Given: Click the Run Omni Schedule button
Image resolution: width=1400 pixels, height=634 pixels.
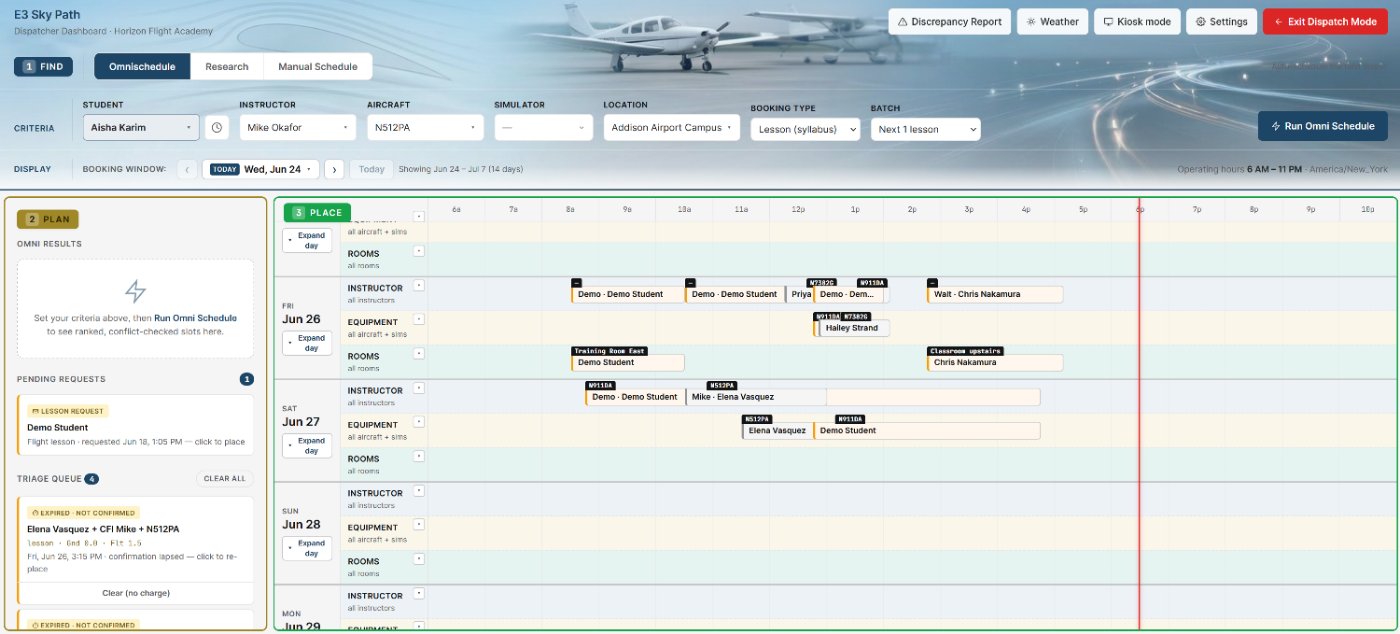Looking at the screenshot, I should tap(1323, 126).
